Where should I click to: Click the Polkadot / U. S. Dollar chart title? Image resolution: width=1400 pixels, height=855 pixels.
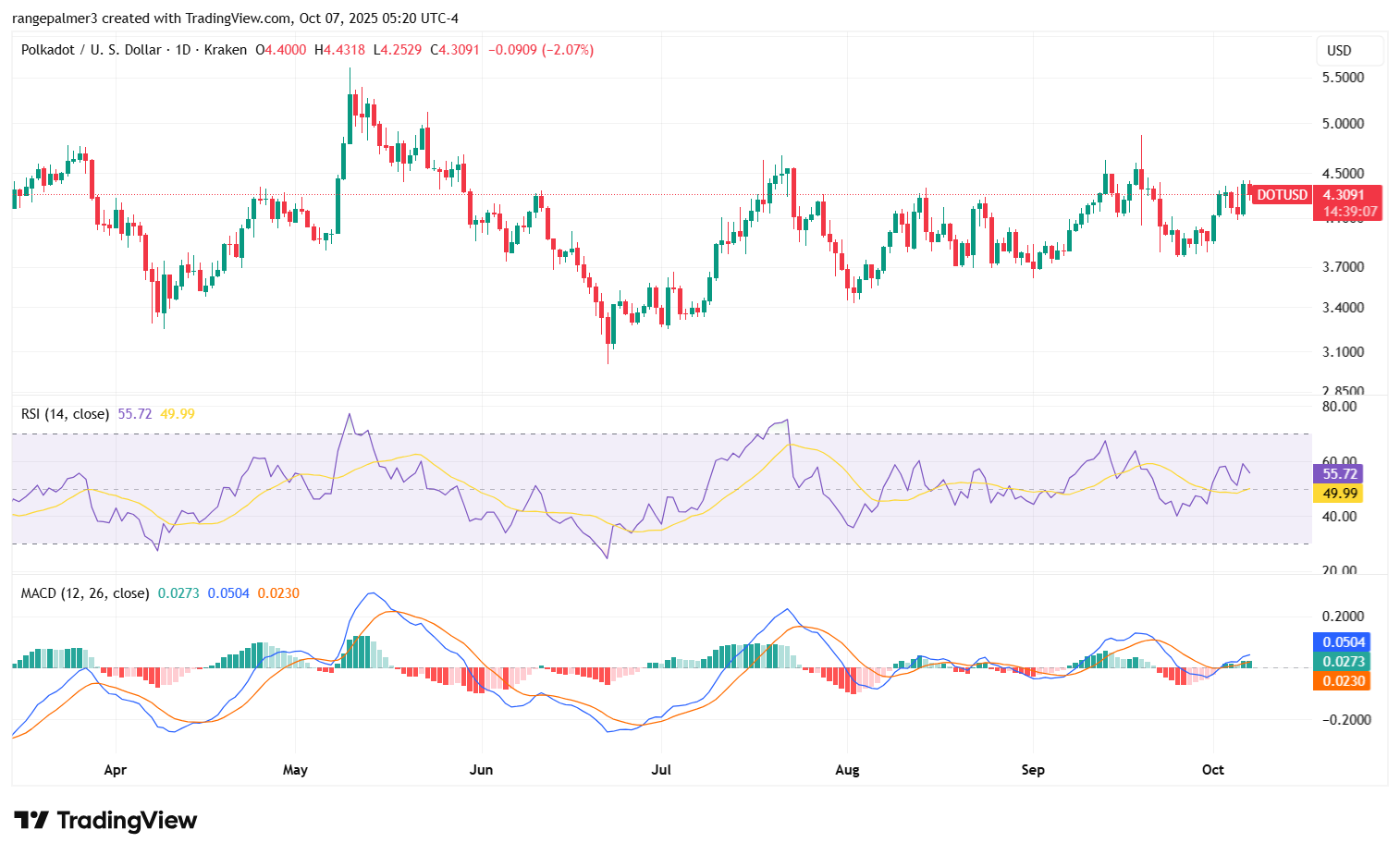tap(91, 50)
